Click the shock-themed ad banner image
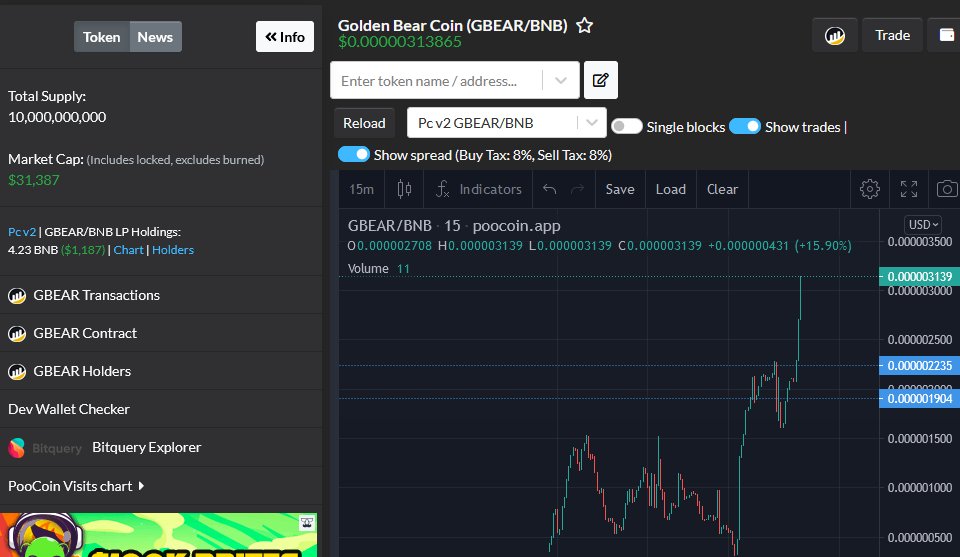Image resolution: width=960 pixels, height=557 pixels. pyautogui.click(x=159, y=535)
